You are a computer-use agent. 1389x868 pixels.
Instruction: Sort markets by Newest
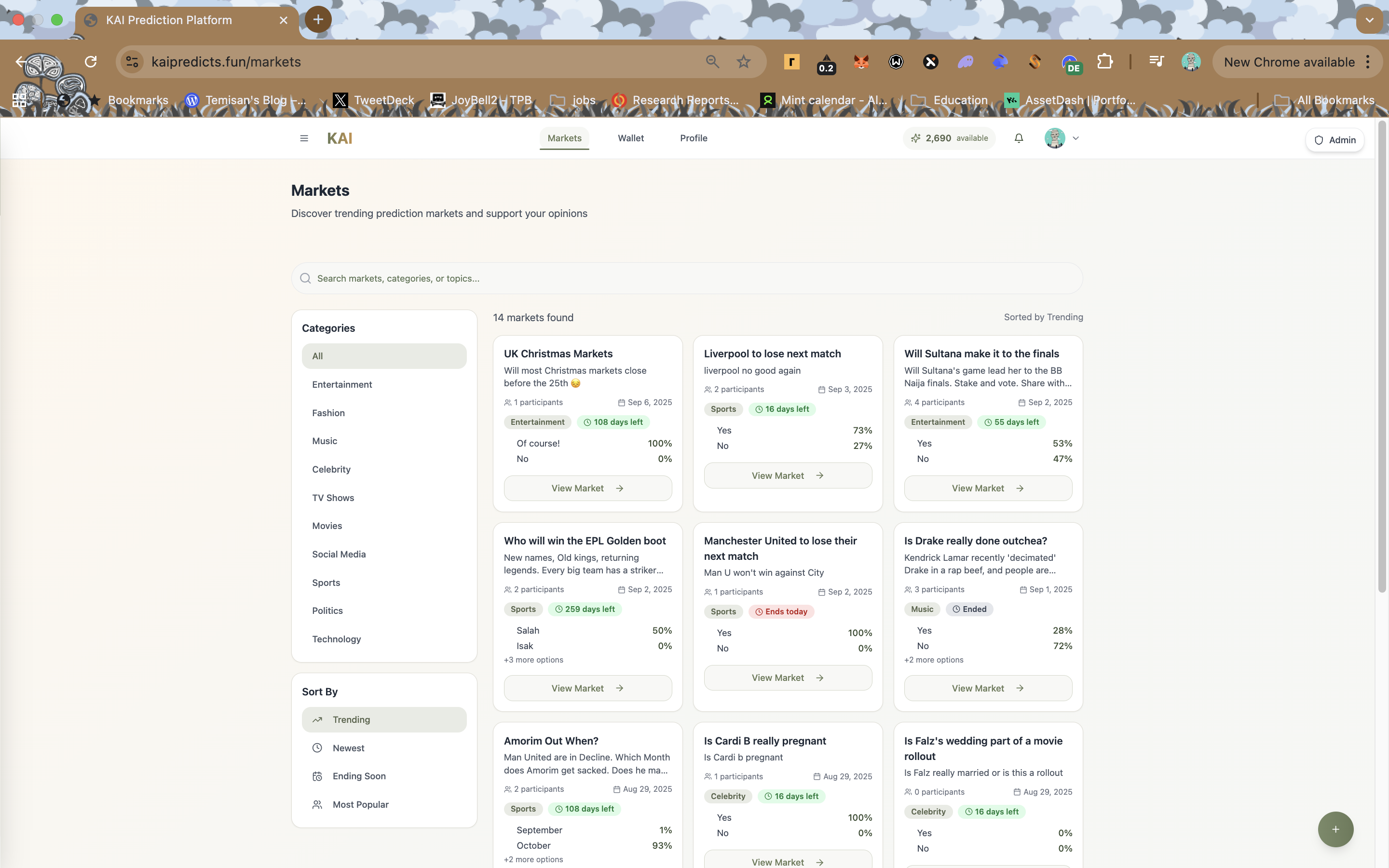(x=348, y=748)
